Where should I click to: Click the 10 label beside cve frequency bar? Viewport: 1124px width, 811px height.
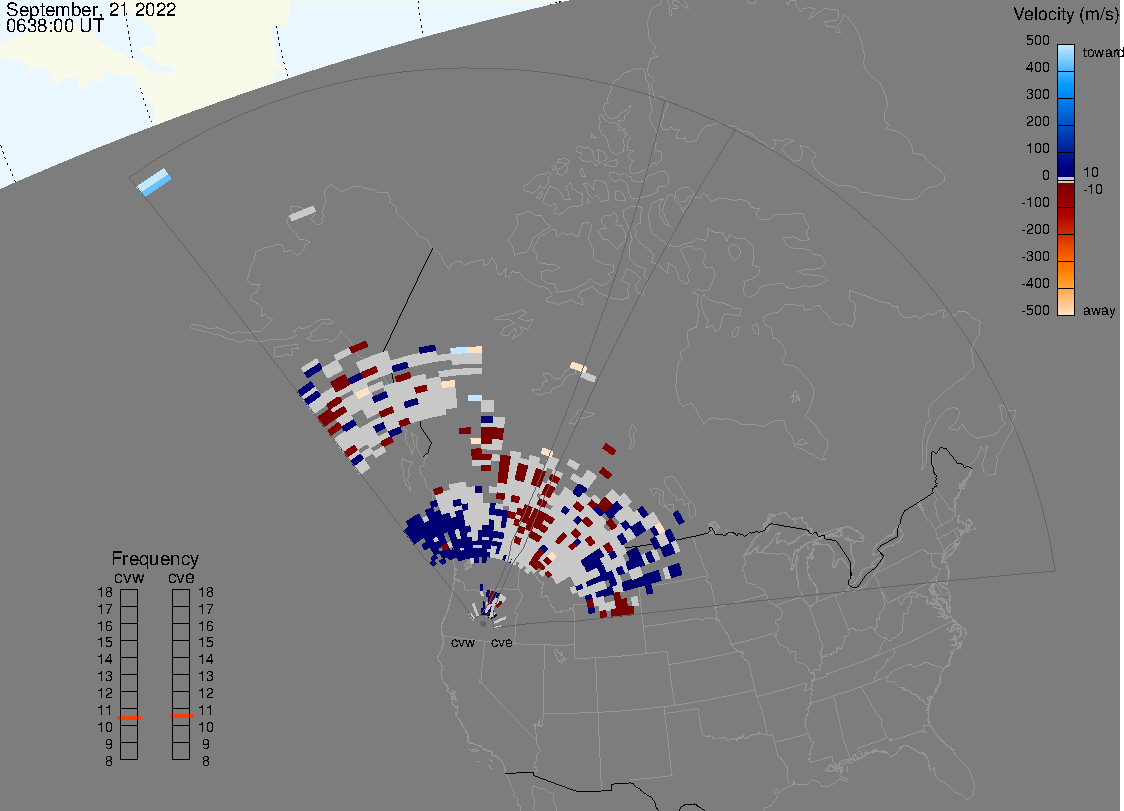(206, 727)
